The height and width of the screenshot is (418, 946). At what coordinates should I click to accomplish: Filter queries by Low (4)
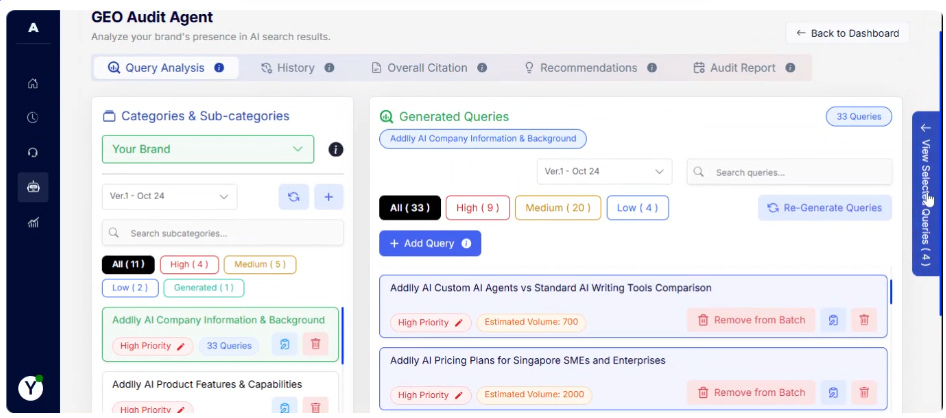tap(638, 208)
